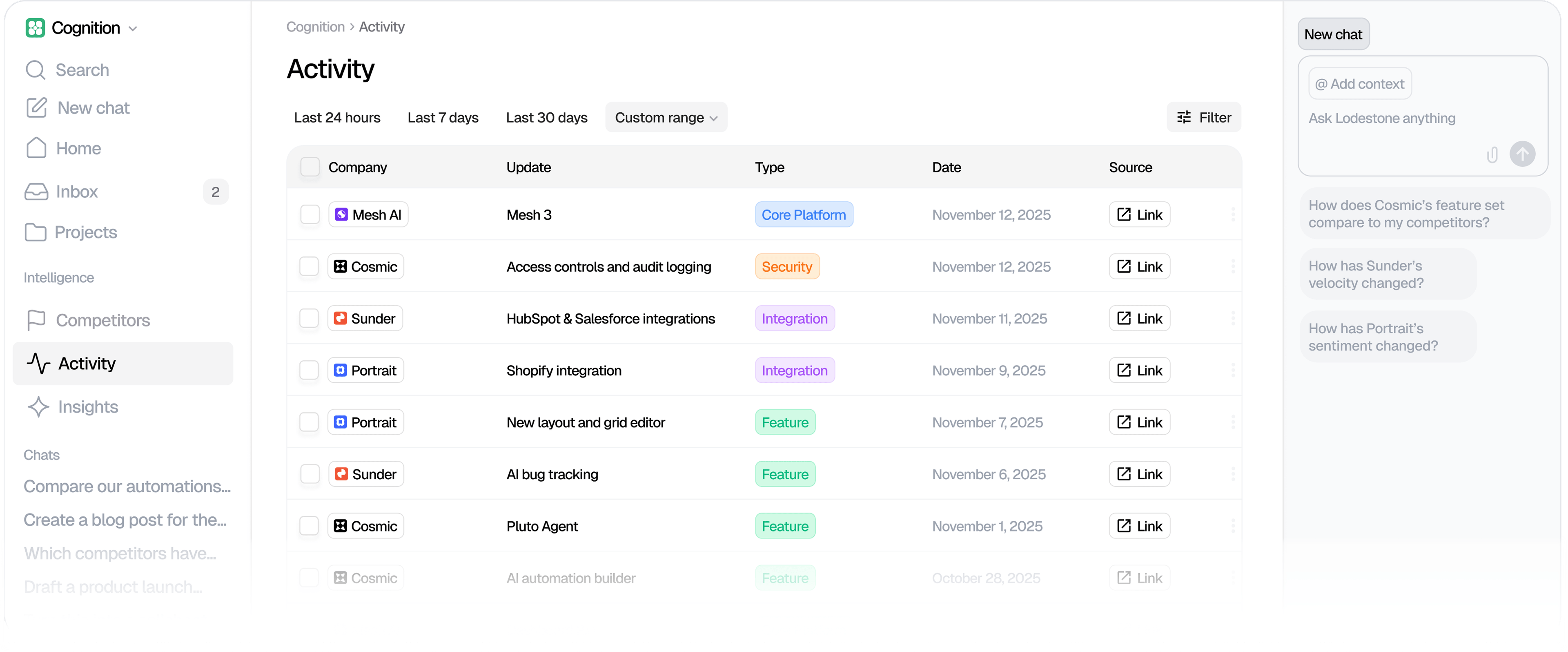Open the Filter control above the table

1203,117
